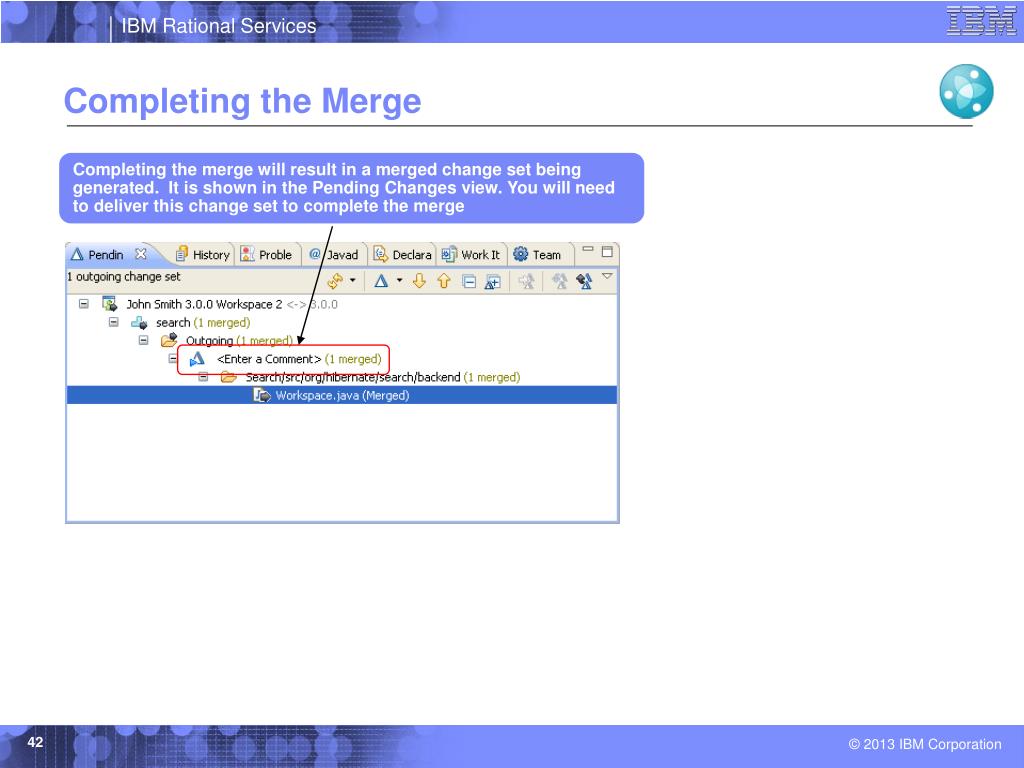Close the Pending Changes tab
The image size is (1024, 768).
140,253
